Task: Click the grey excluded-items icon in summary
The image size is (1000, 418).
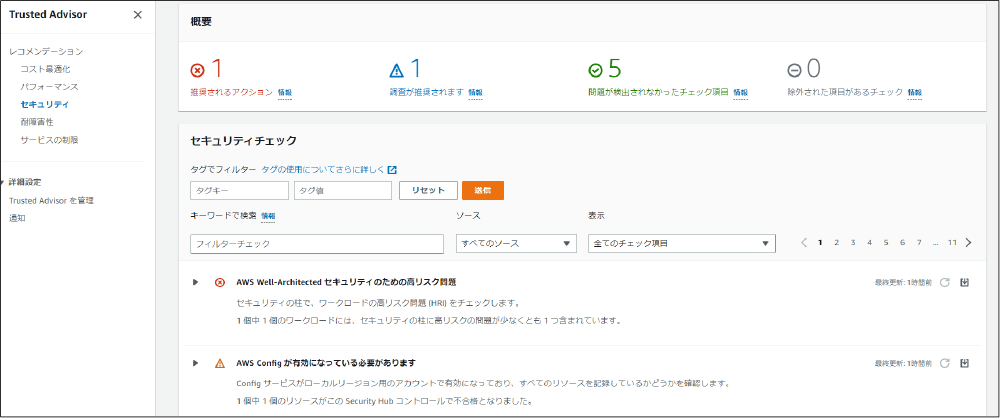Action: point(795,70)
